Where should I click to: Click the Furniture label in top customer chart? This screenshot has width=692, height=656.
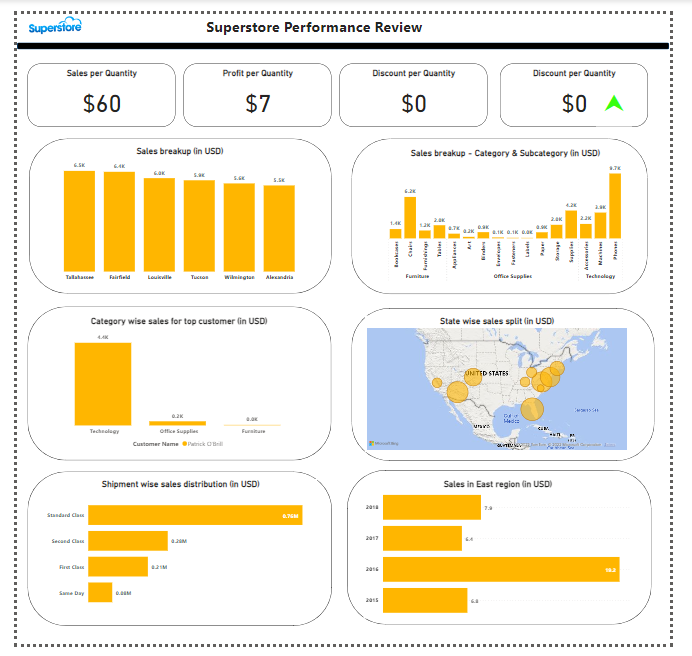253,431
